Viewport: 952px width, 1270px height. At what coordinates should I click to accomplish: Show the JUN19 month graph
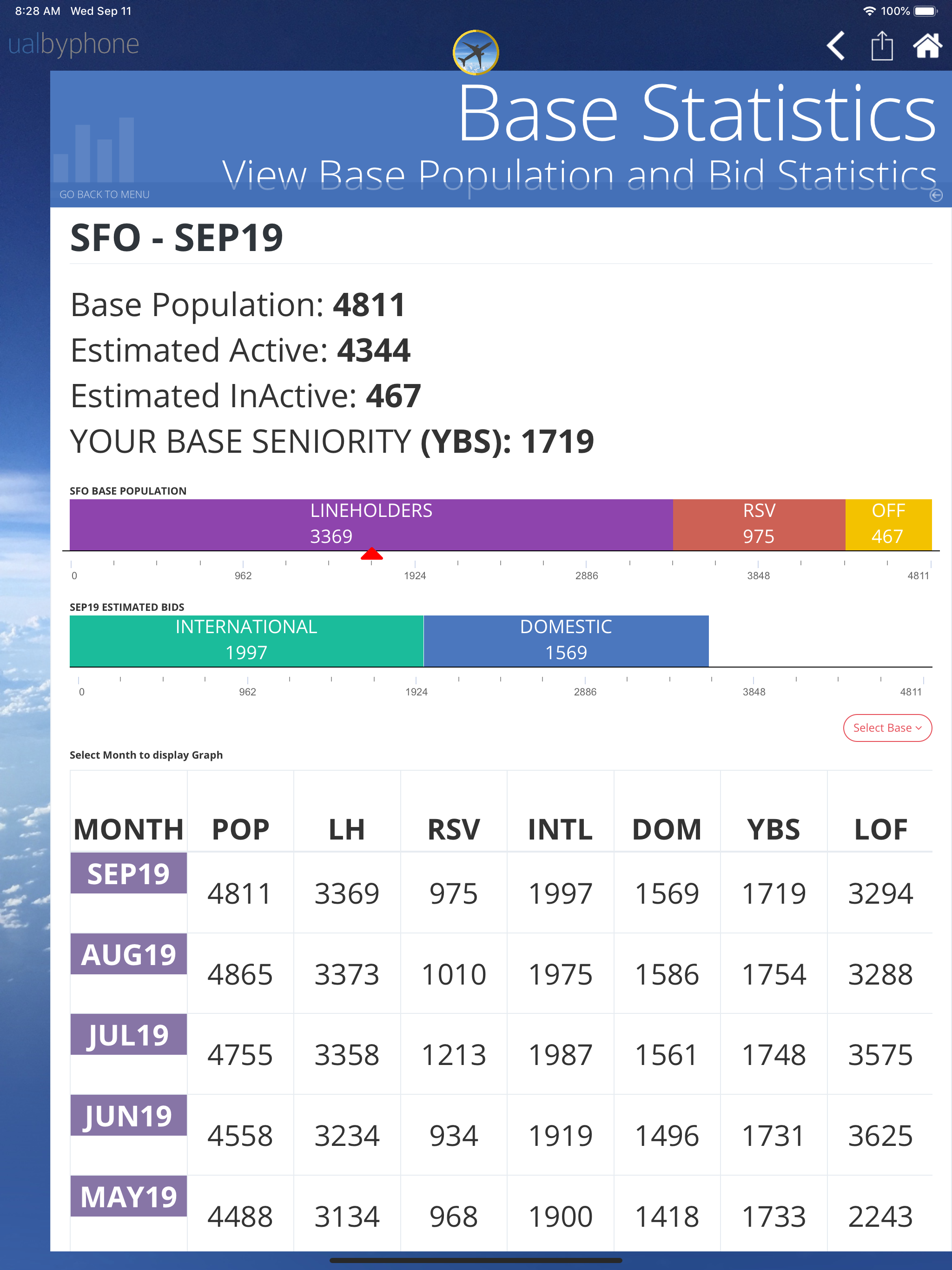pos(128,1116)
